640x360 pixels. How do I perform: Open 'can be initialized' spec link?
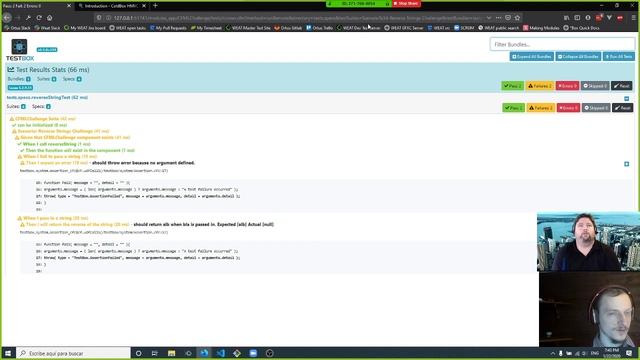tap(42, 125)
